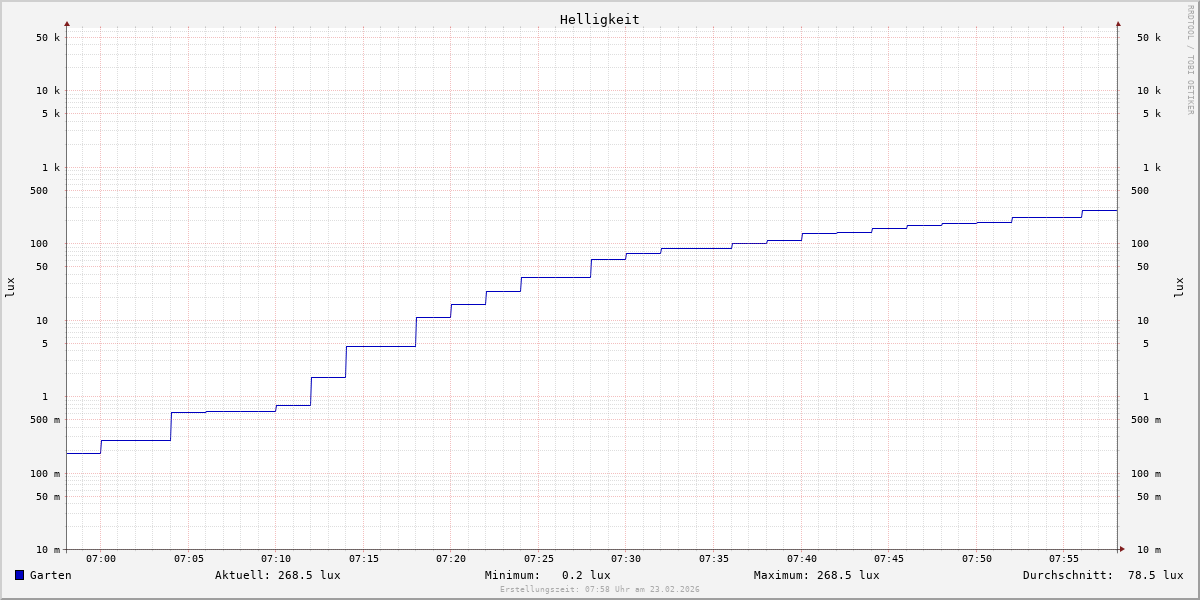Image resolution: width=1200 pixels, height=600 pixels.
Task: Click the Garten legend label
Action: coord(50,575)
